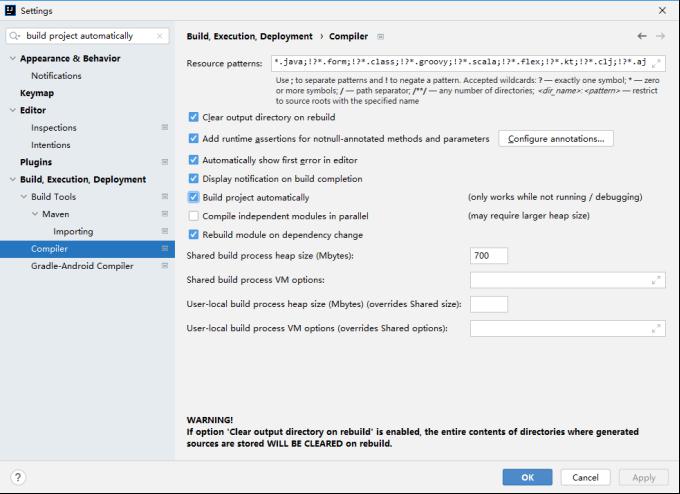Viewport: 680px width, 494px height.
Task: Click the search magnifier icon
Action: click(x=15, y=36)
